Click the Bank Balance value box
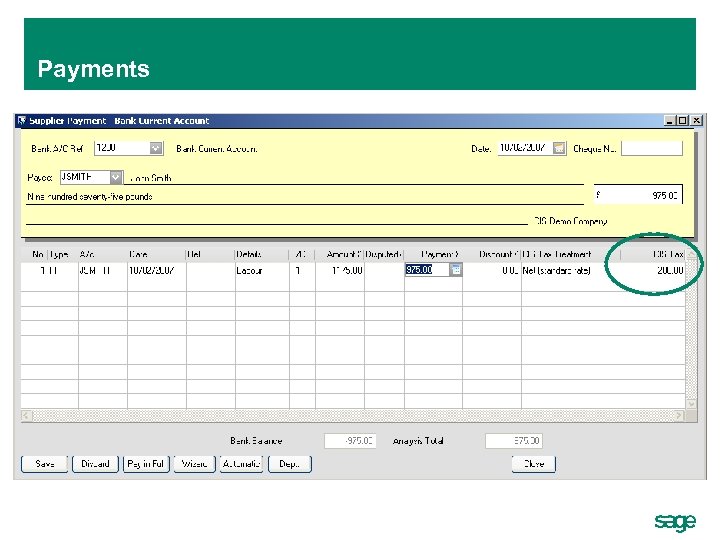The width and height of the screenshot is (720, 540). click(350, 441)
